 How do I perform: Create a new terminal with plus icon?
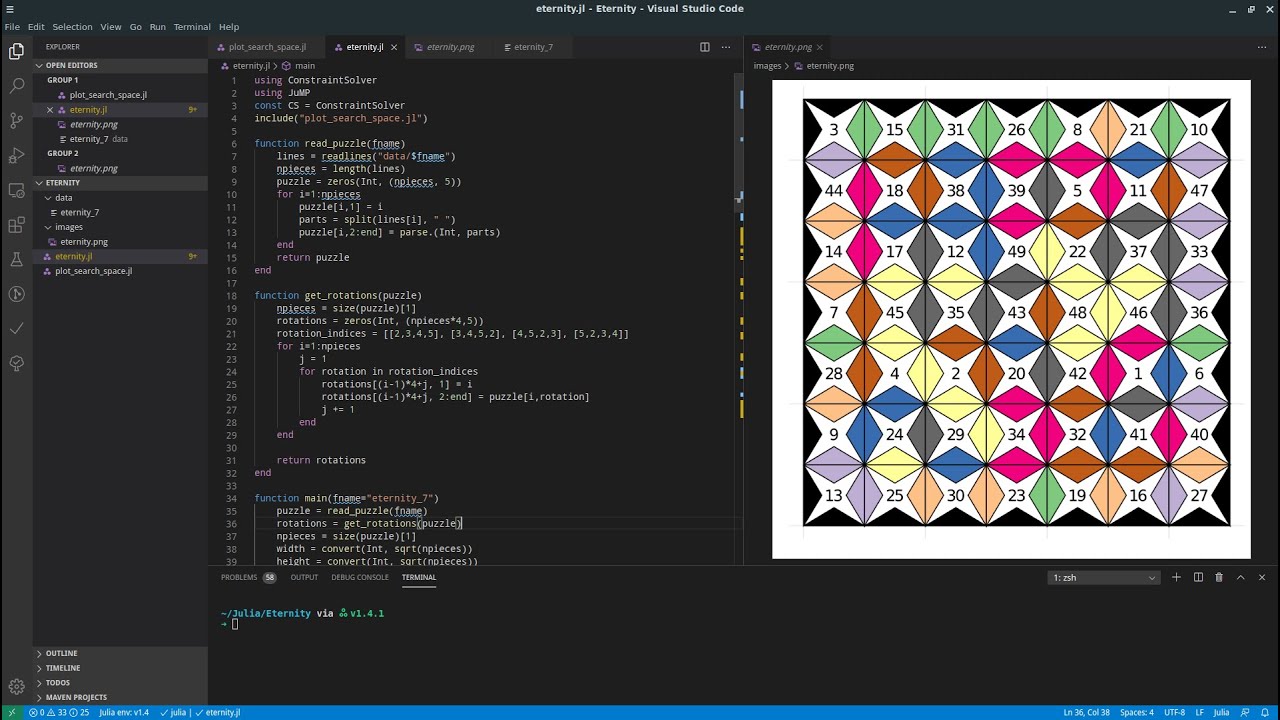1176,577
